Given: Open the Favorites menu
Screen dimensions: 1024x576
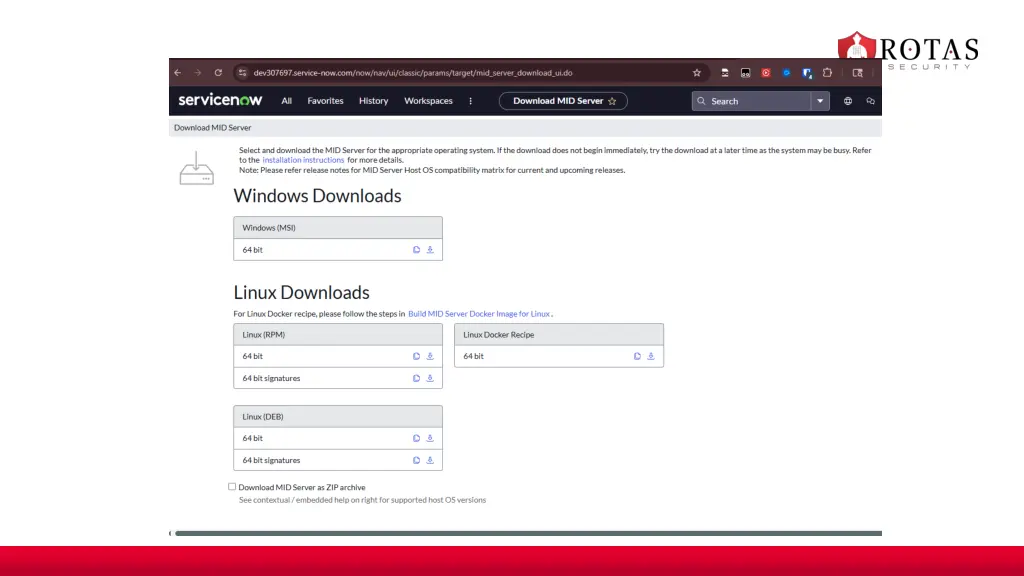Looking at the screenshot, I should [x=325, y=101].
